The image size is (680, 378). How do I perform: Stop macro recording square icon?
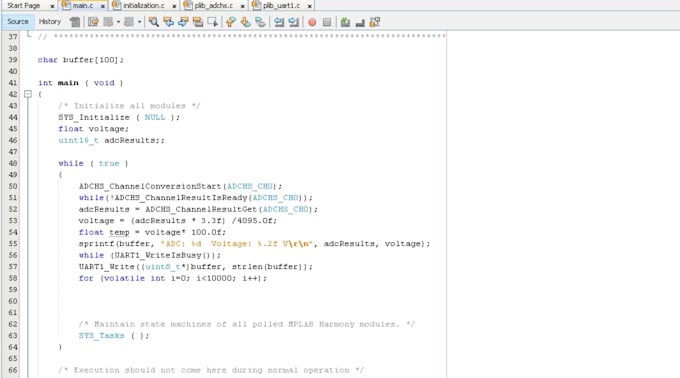coord(327,22)
